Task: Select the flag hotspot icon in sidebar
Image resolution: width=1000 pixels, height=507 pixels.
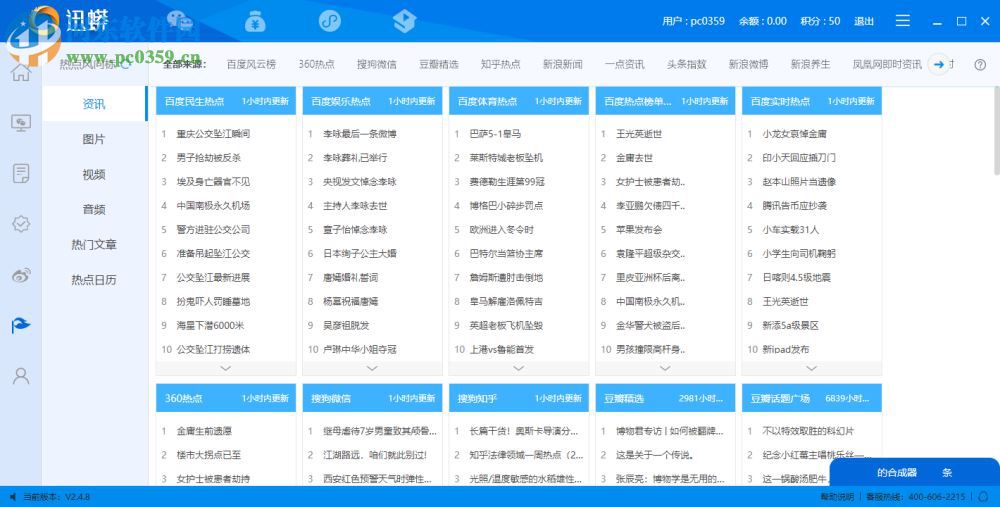Action: (20, 325)
